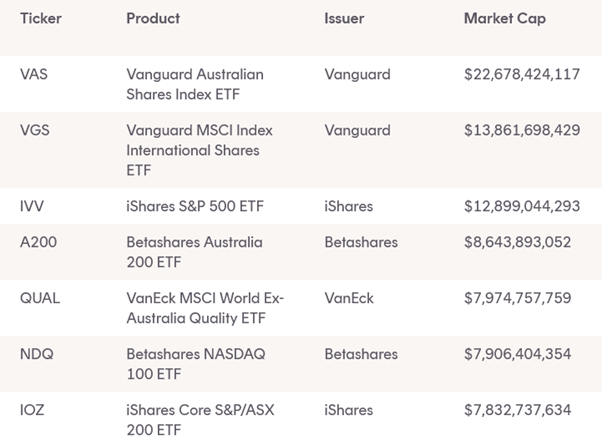The height and width of the screenshot is (441, 602).
Task: Open the VGS ticker entry
Action: (34, 131)
